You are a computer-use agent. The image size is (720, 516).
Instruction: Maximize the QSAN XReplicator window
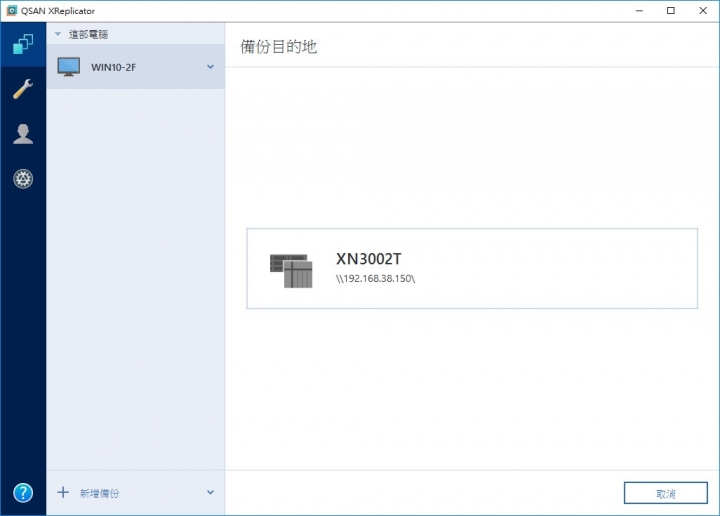pos(671,10)
